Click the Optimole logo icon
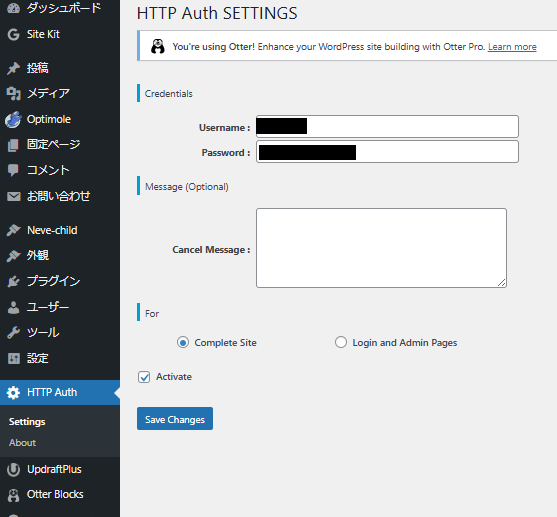The height and width of the screenshot is (517, 557). (13, 119)
